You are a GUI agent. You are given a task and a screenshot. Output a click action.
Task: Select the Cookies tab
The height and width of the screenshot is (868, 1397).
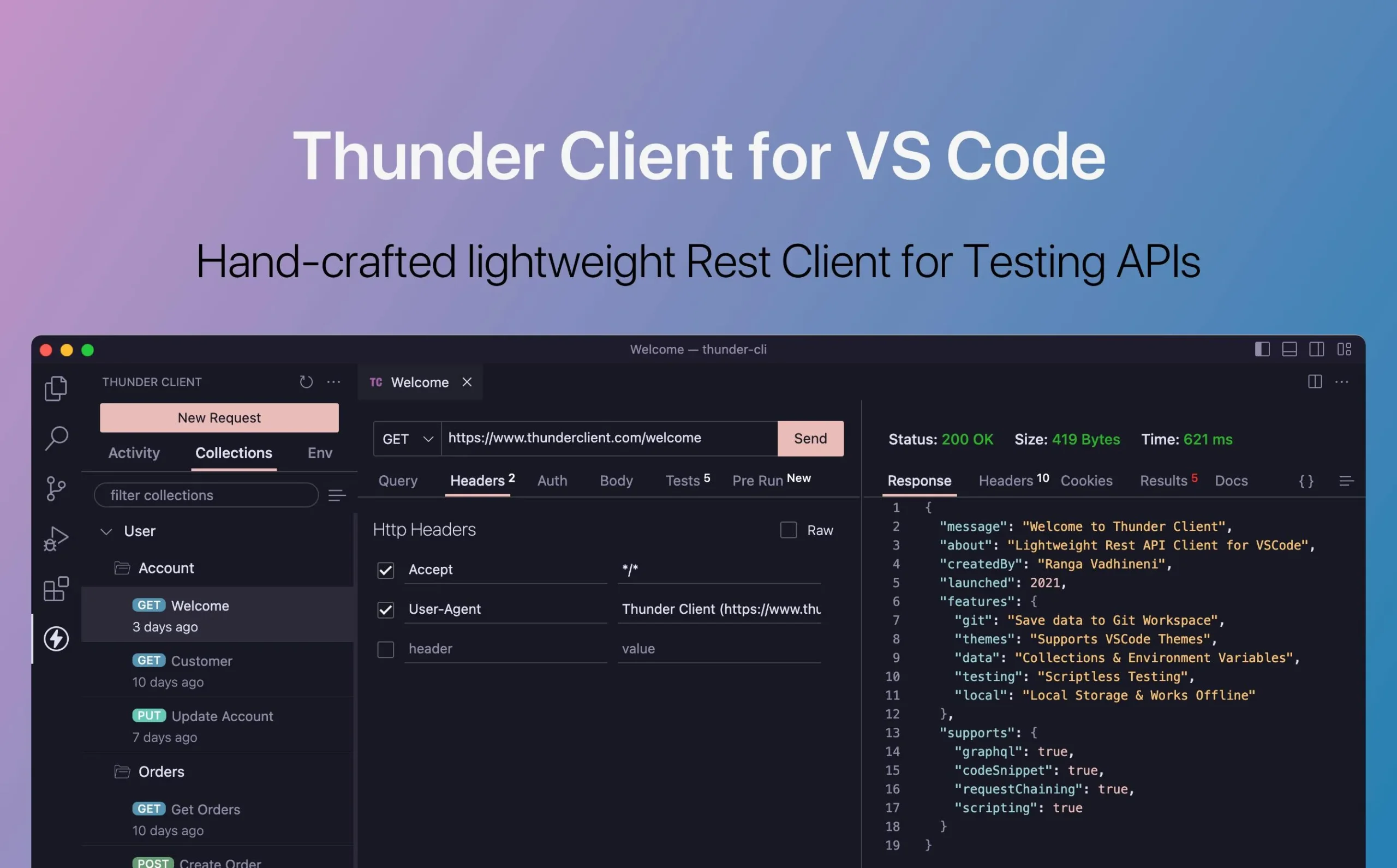[1086, 481]
